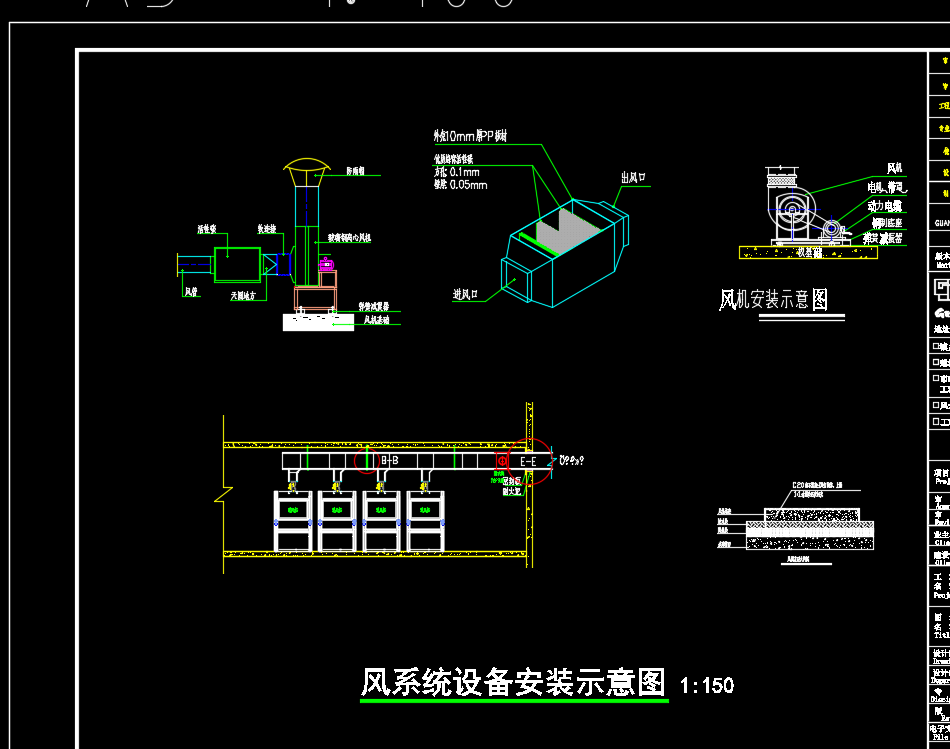Toggle the second checkbox in title block
Image resolution: width=950 pixels, height=749 pixels.
pos(936,362)
